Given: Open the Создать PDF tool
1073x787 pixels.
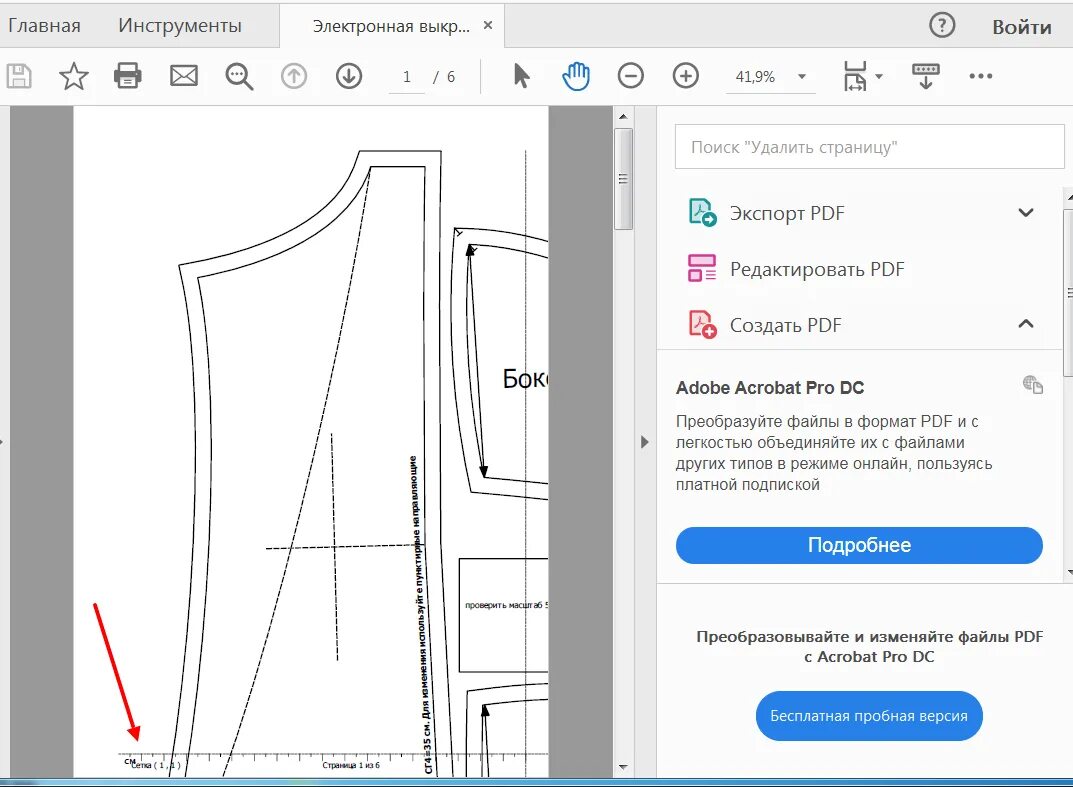Looking at the screenshot, I should click(x=786, y=325).
